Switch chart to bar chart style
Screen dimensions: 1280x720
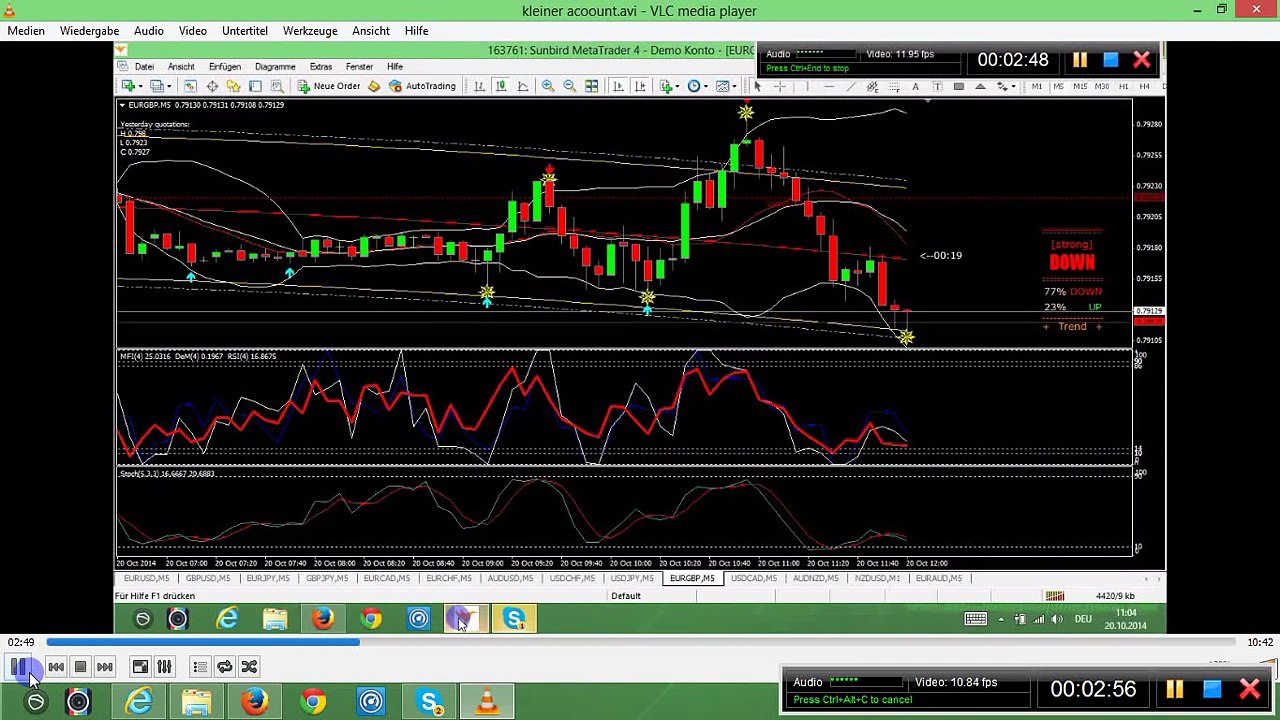pyautogui.click(x=480, y=86)
